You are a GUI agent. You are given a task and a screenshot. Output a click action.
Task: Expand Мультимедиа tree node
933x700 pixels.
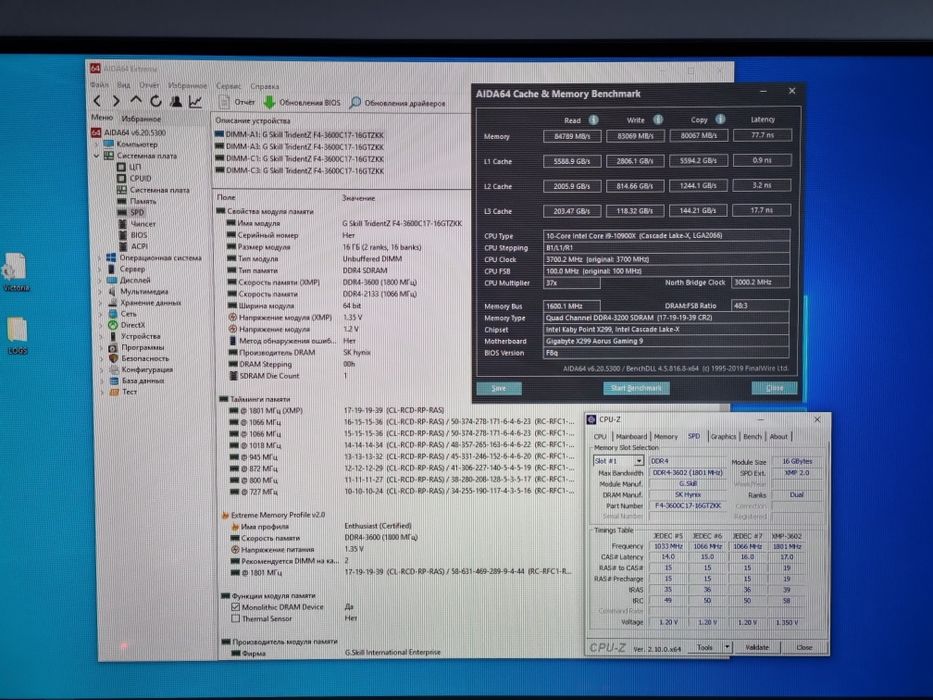[x=100, y=292]
